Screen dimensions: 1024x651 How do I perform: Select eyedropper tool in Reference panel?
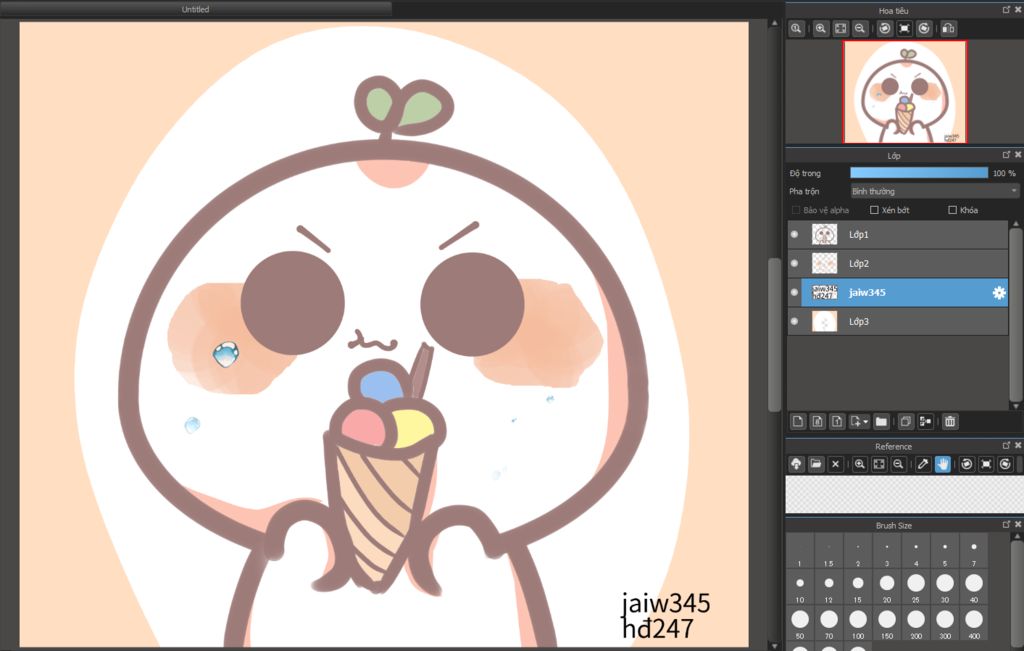923,464
